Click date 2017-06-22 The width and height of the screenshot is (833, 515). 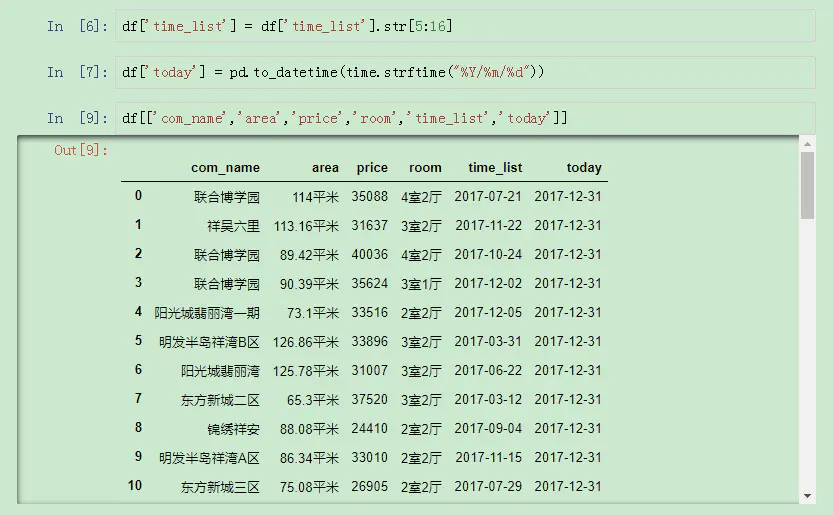(488, 370)
